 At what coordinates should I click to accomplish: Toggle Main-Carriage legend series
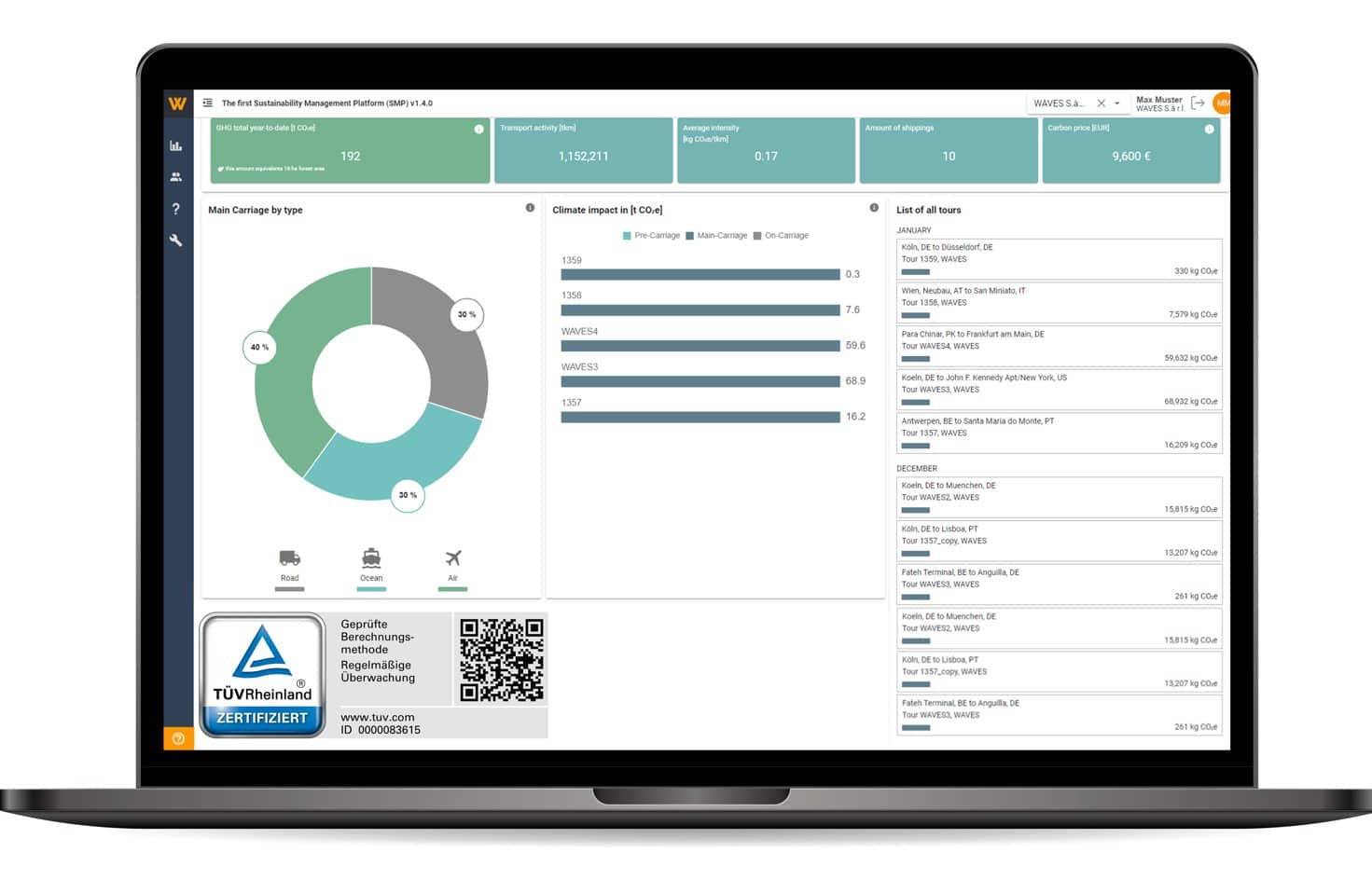[716, 236]
